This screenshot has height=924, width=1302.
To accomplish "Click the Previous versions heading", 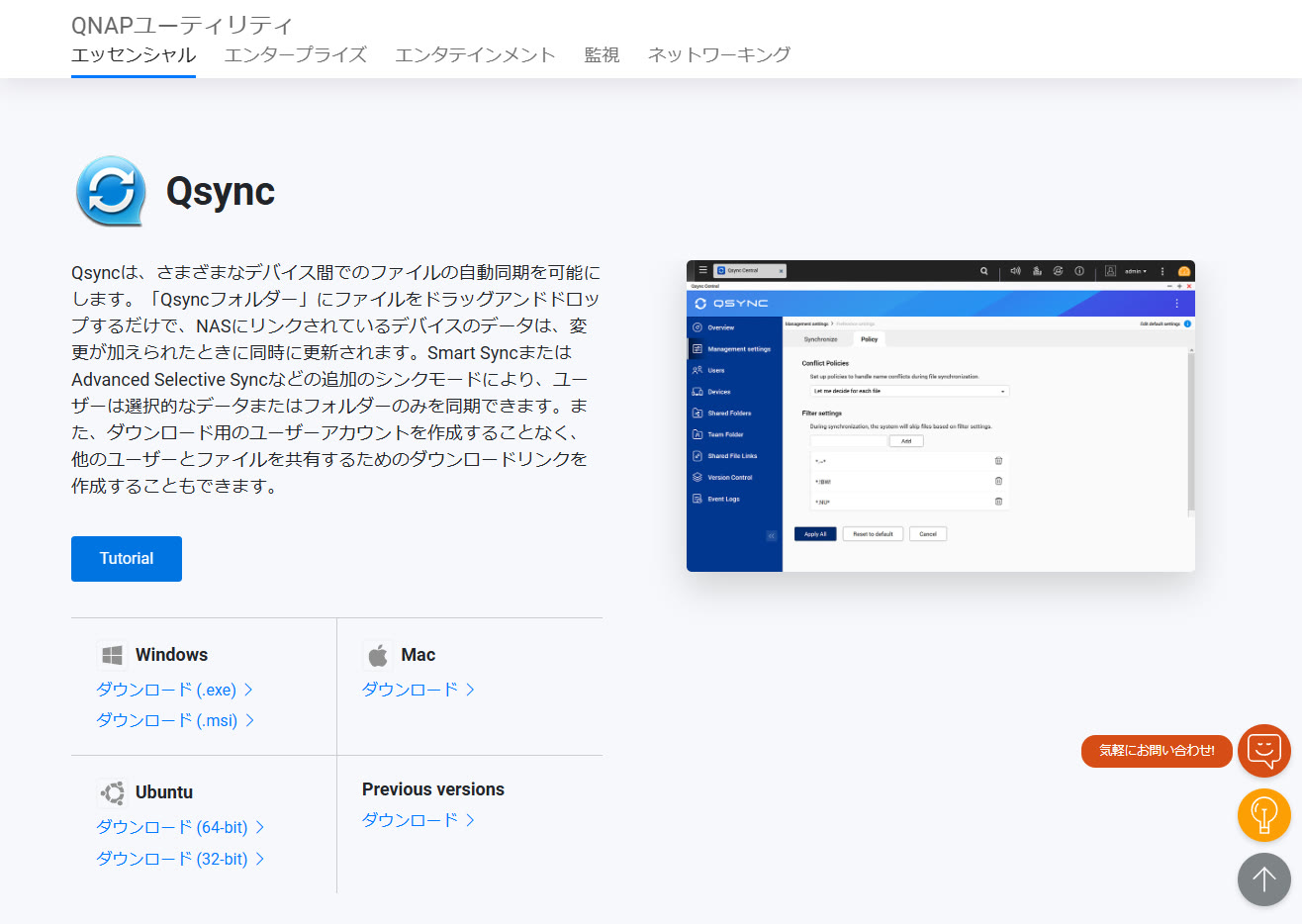I will pos(433,789).
